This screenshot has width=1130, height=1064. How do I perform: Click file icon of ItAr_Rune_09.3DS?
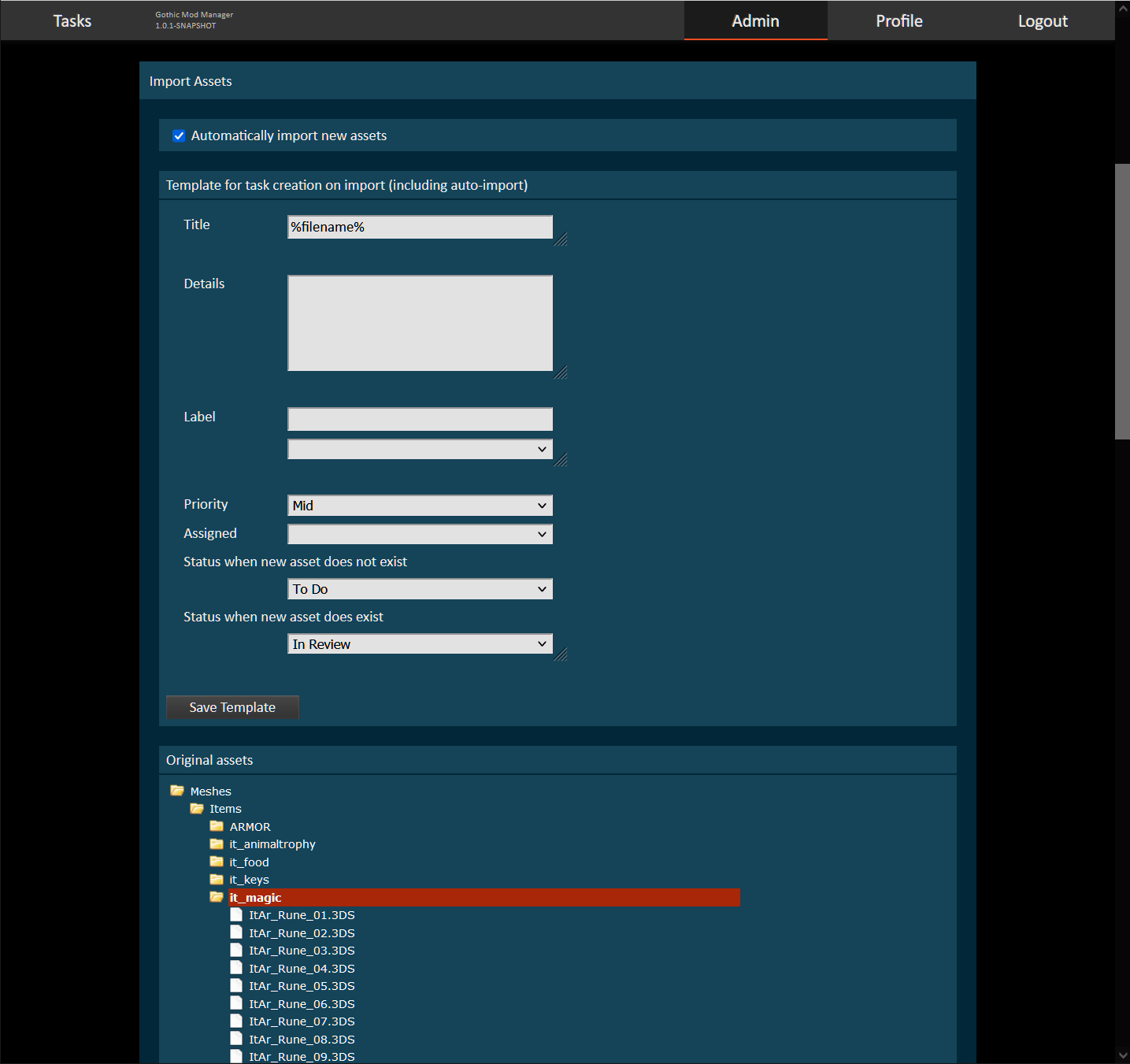coord(236,1057)
